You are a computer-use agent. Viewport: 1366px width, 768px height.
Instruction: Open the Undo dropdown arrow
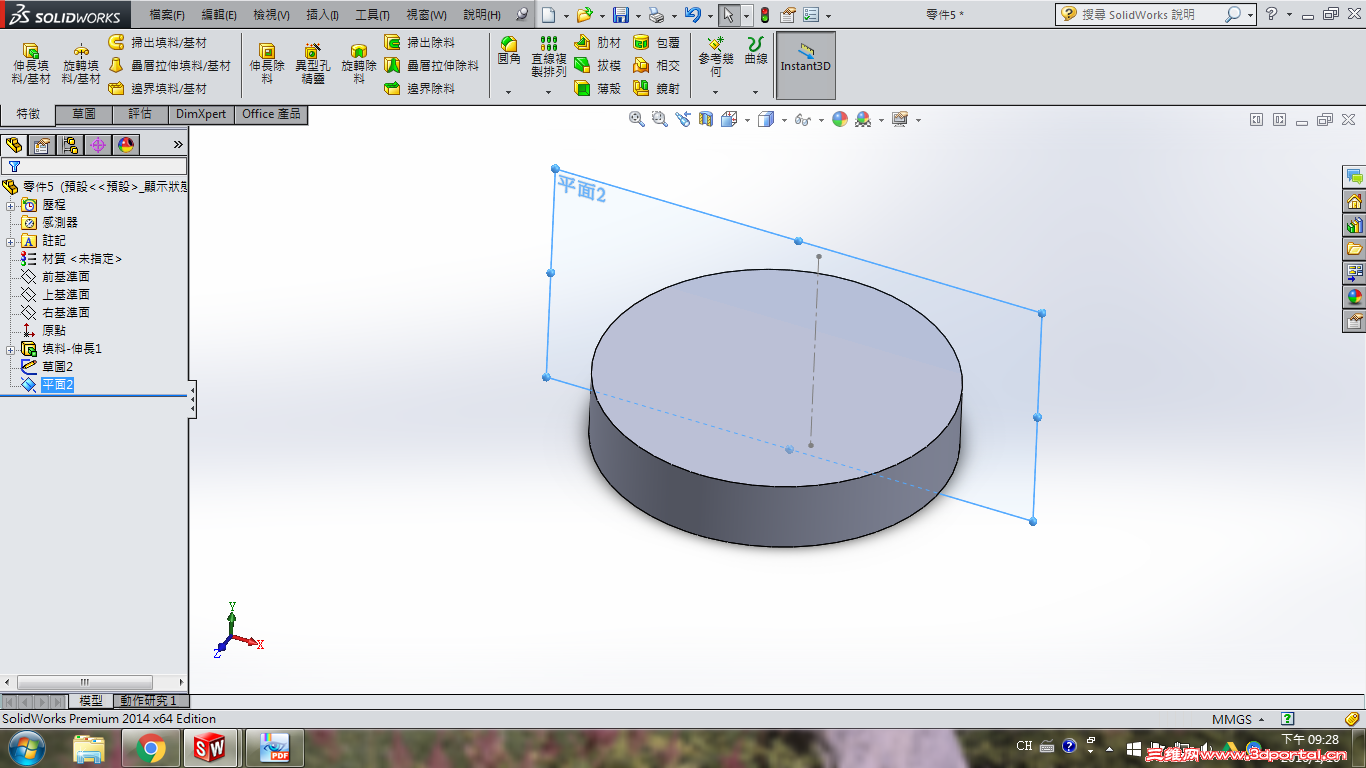coord(709,16)
